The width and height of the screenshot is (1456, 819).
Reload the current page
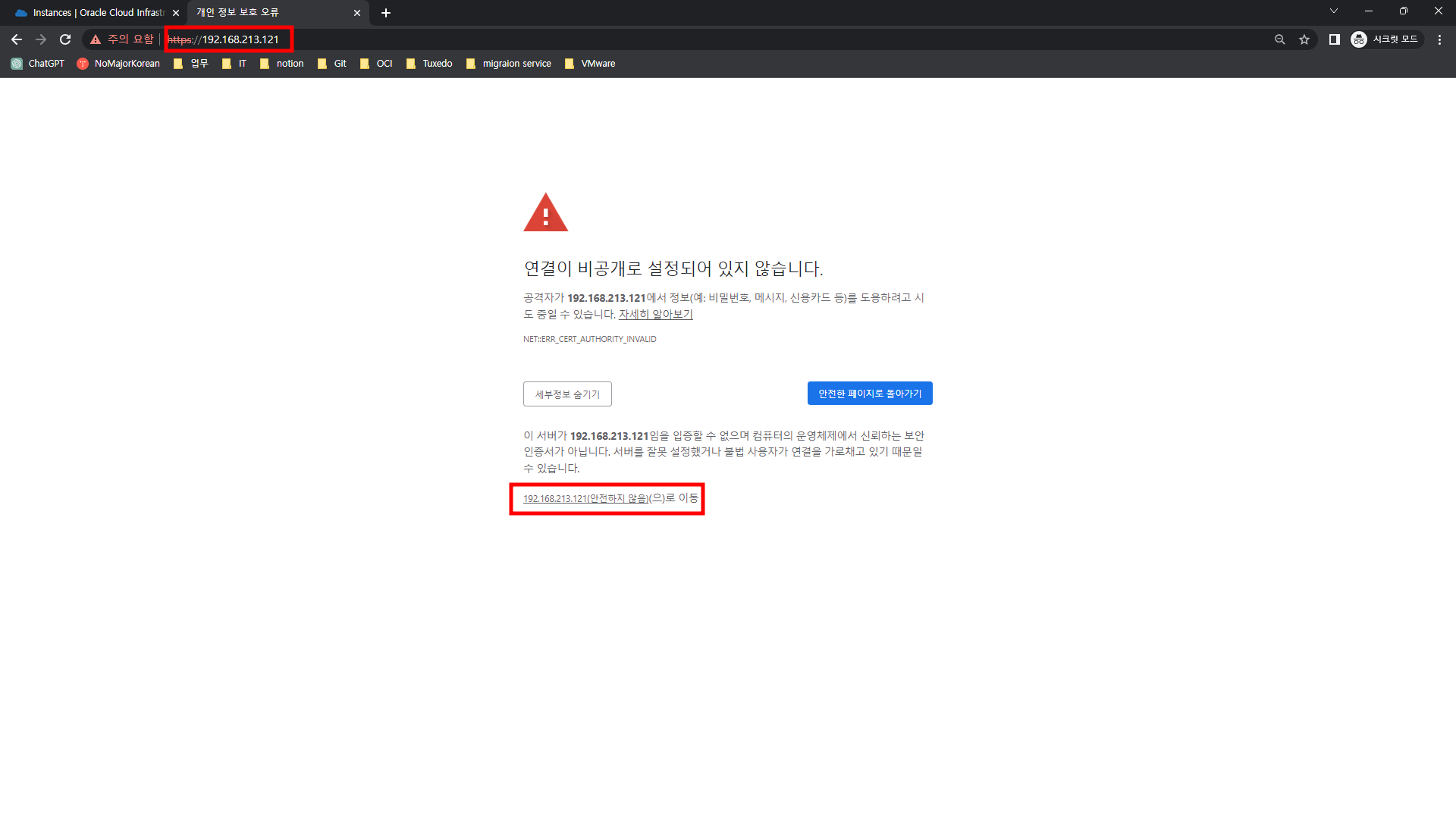[x=65, y=39]
